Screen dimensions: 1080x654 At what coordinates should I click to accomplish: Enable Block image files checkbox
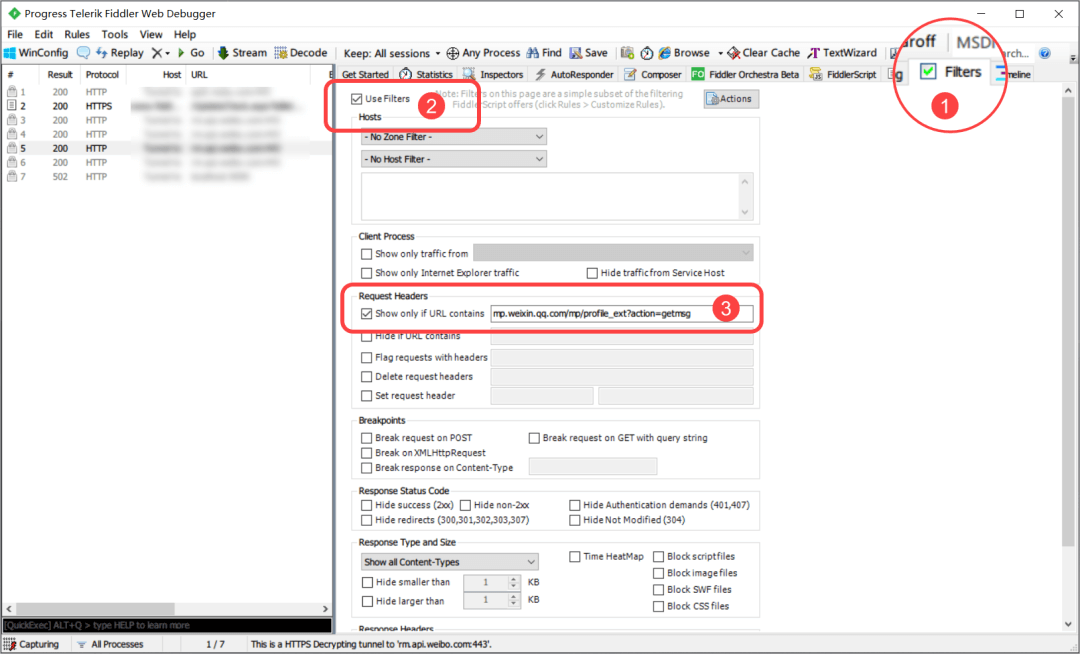[658, 573]
